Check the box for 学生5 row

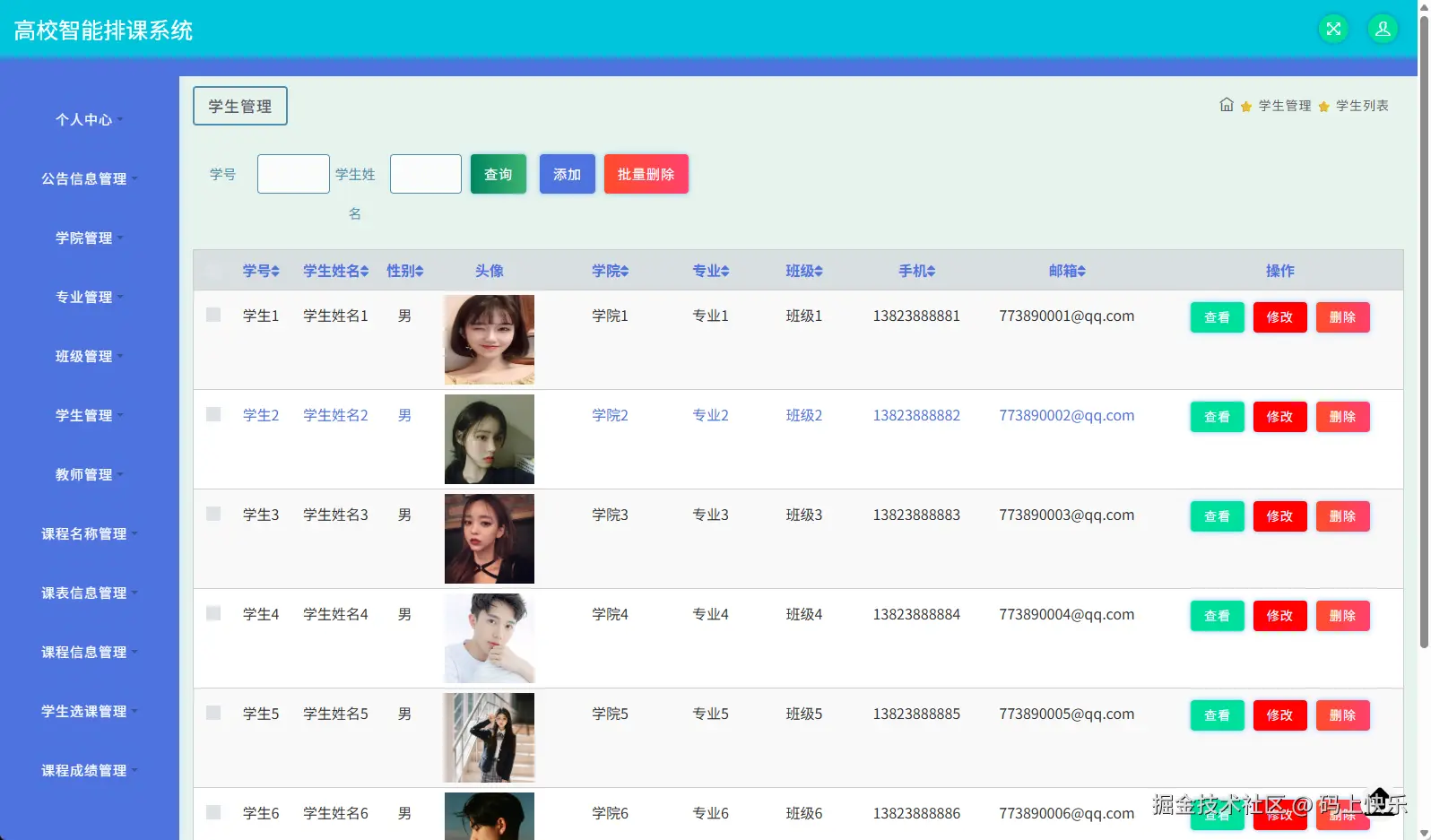[213, 713]
